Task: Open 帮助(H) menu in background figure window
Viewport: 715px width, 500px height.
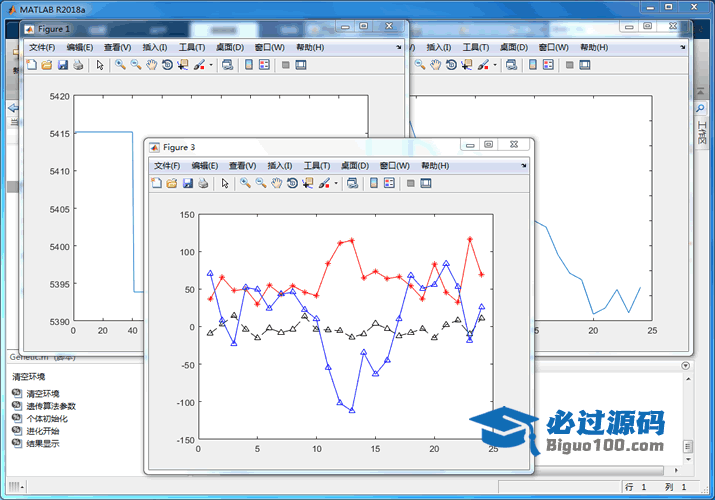Action: [594, 47]
